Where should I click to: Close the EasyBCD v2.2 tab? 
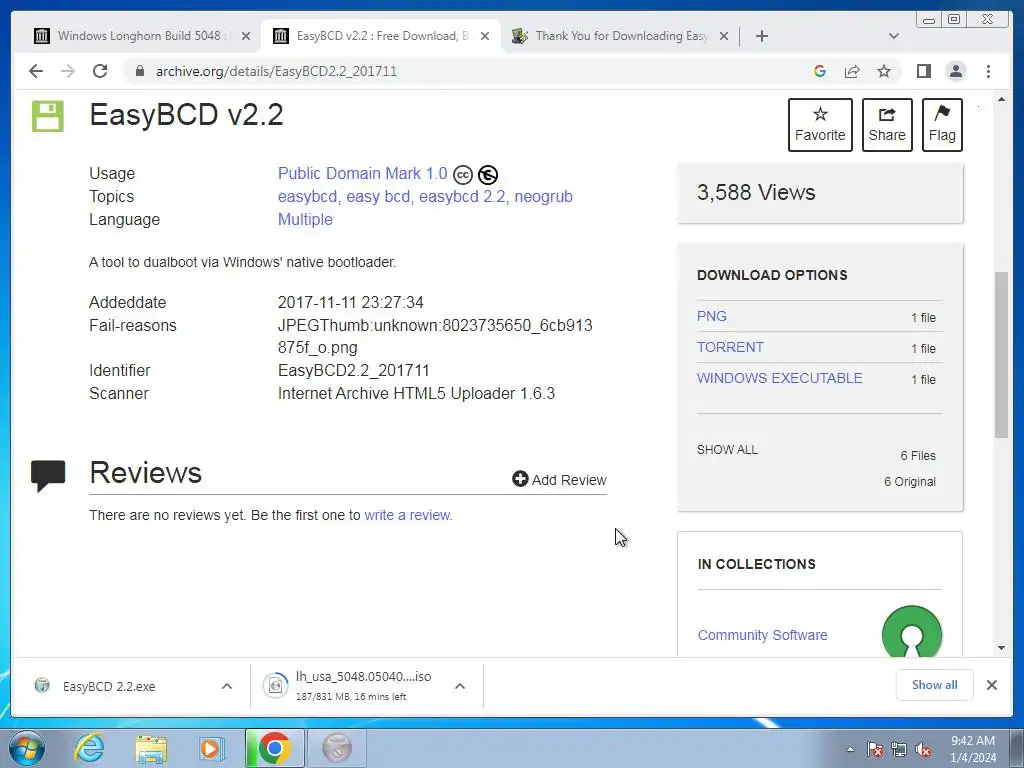(x=485, y=36)
